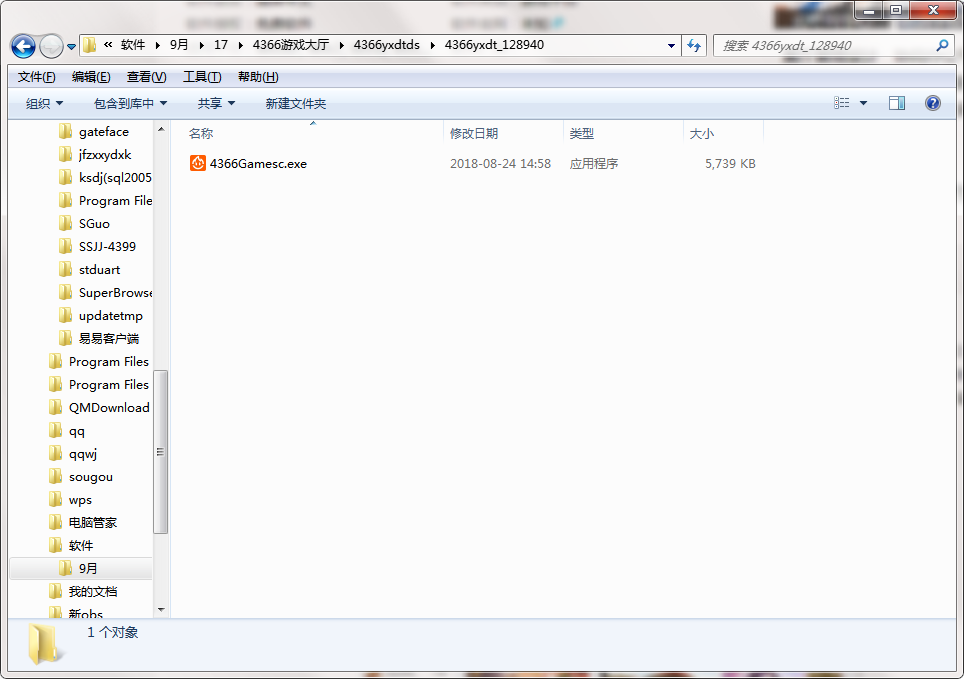Click 9月 in the address breadcrumb

179,45
